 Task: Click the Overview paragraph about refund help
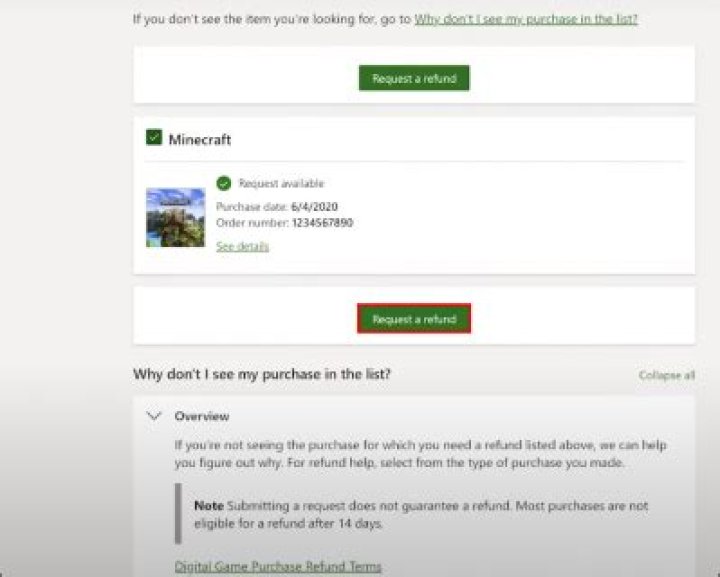coord(420,453)
